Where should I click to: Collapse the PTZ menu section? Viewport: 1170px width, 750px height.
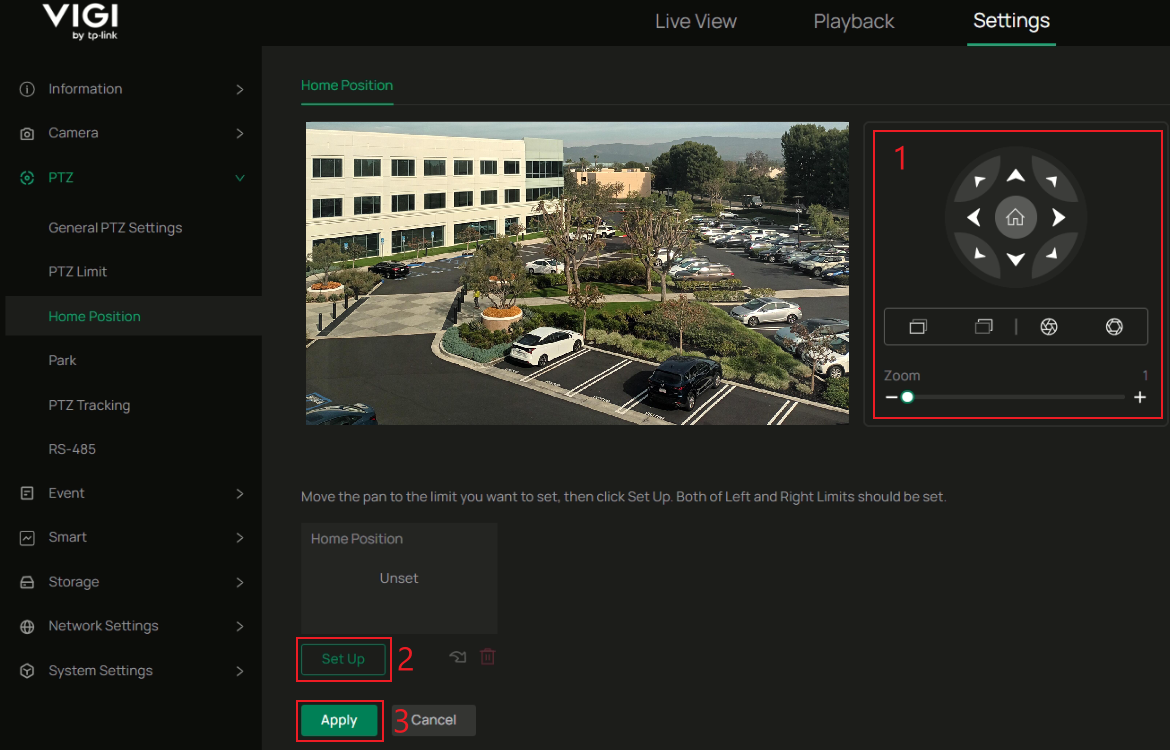[130, 178]
